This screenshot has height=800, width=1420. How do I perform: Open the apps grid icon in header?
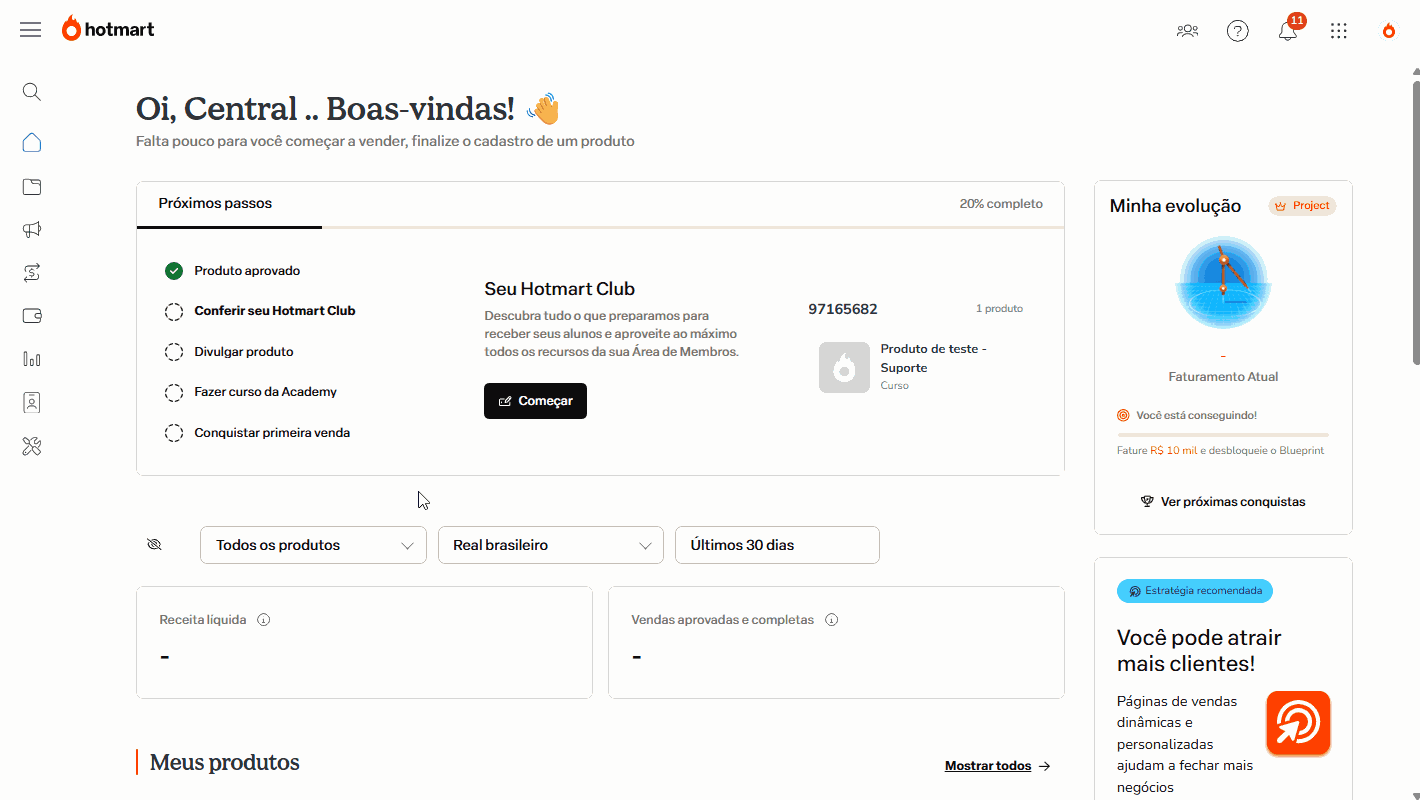click(1339, 31)
